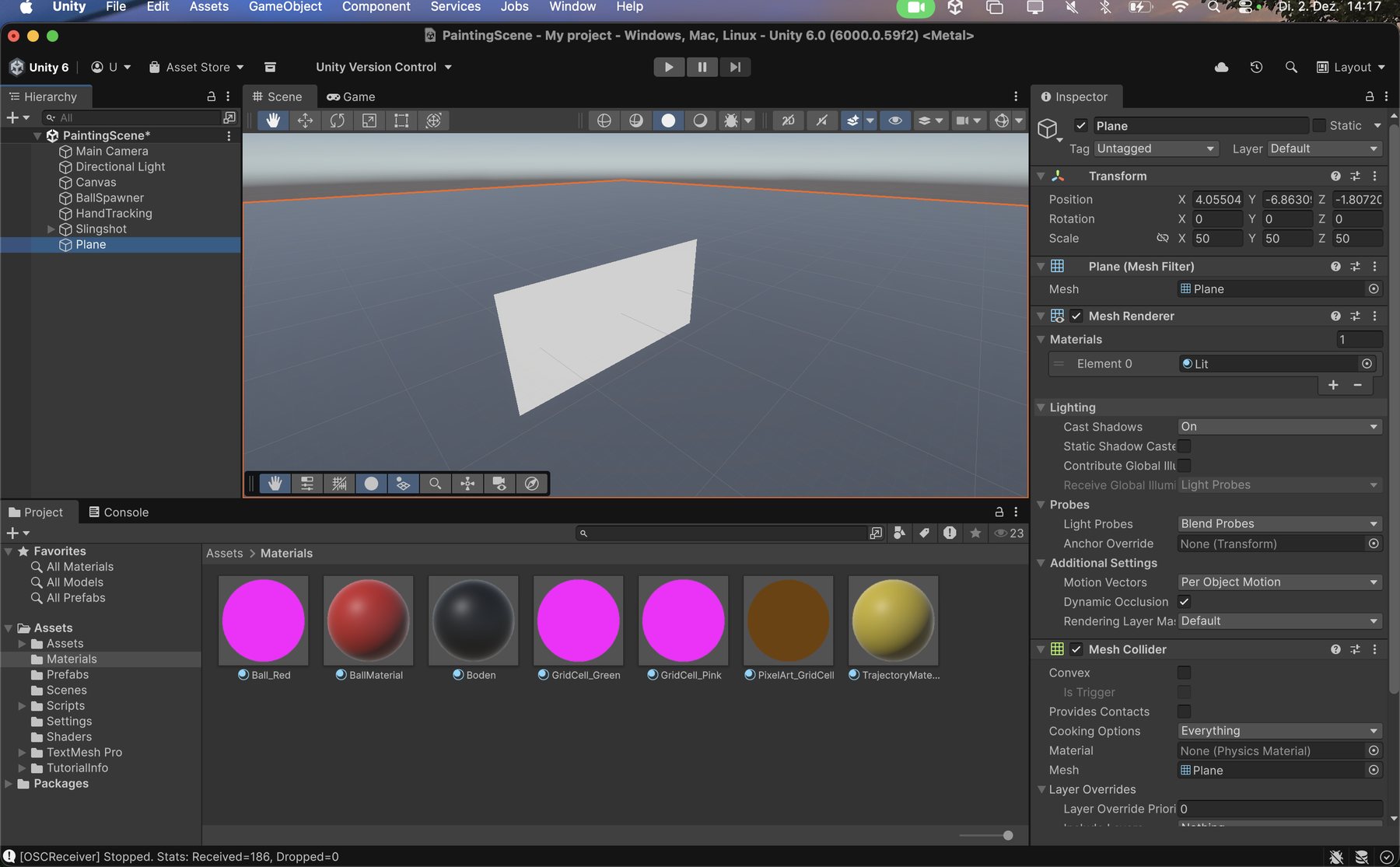Open the GameObject menu
1400x867 pixels.
point(285,7)
